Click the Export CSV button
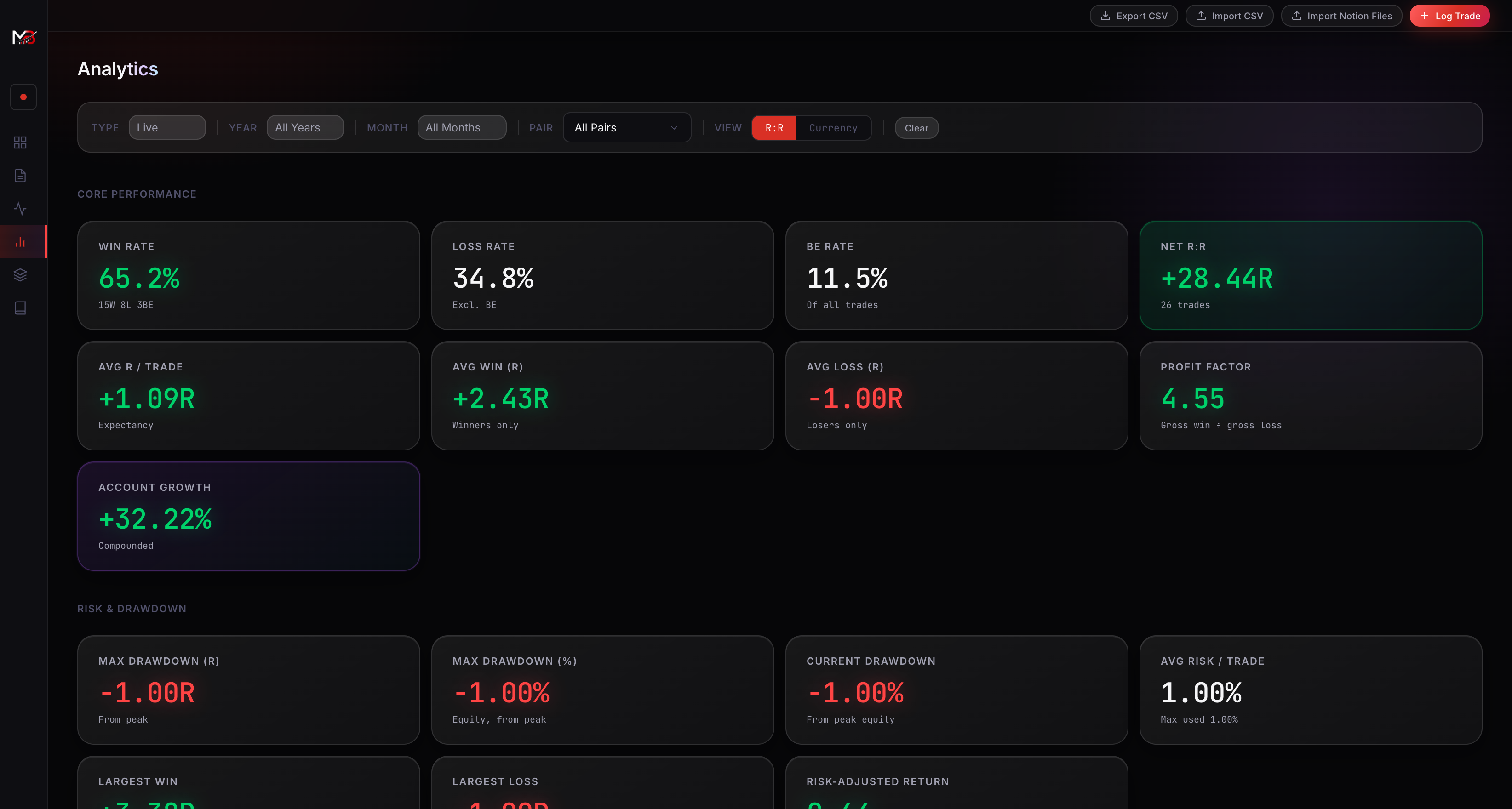This screenshot has height=809, width=1512. pos(1134,16)
